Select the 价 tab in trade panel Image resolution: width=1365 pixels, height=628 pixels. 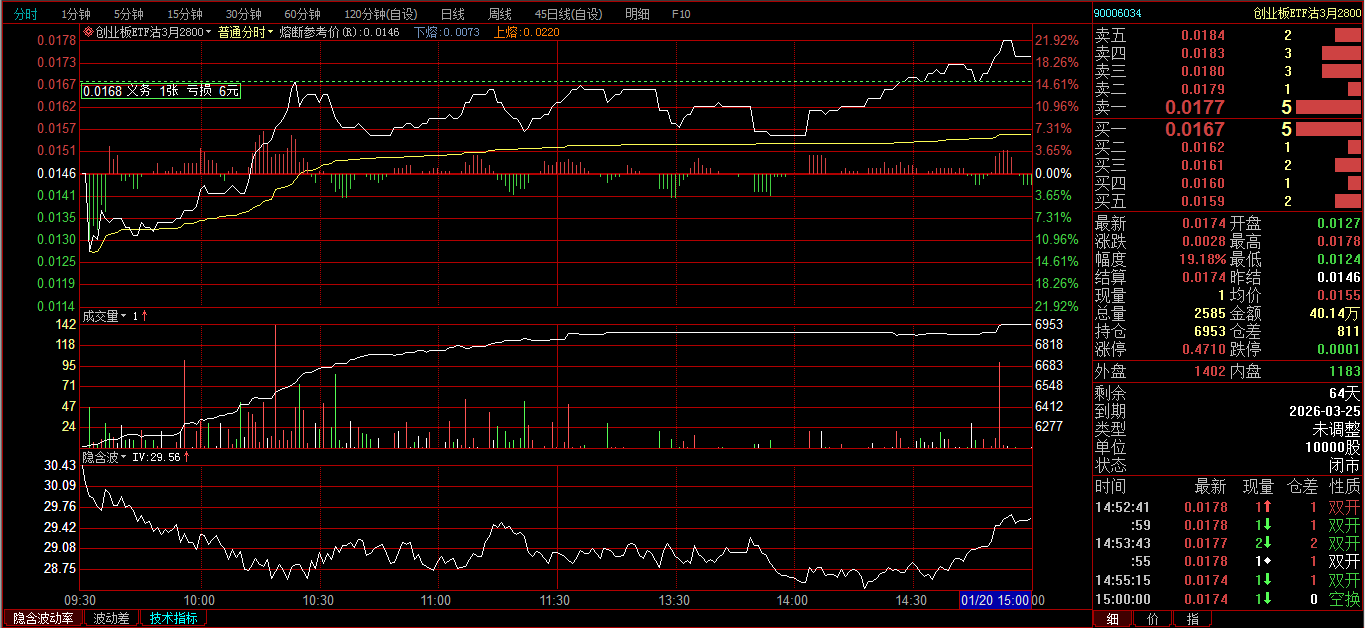(x=1153, y=619)
